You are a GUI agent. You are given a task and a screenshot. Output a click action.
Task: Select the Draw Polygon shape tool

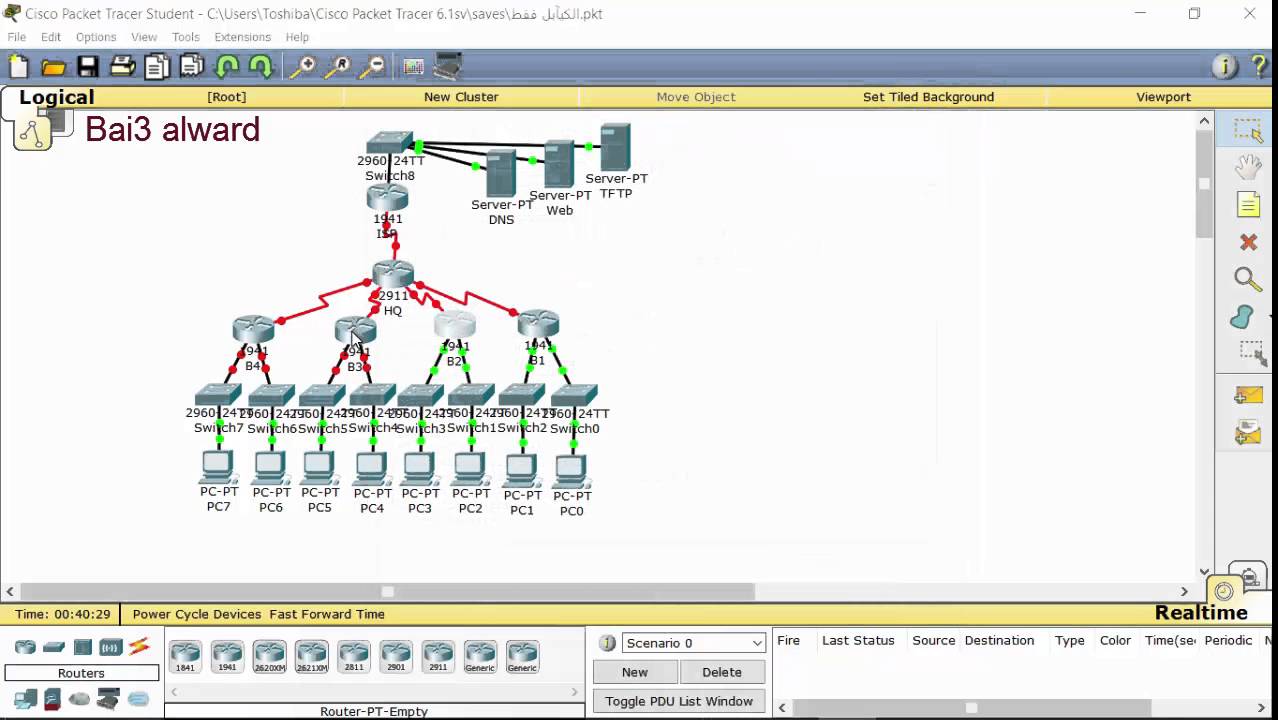coord(1243,316)
